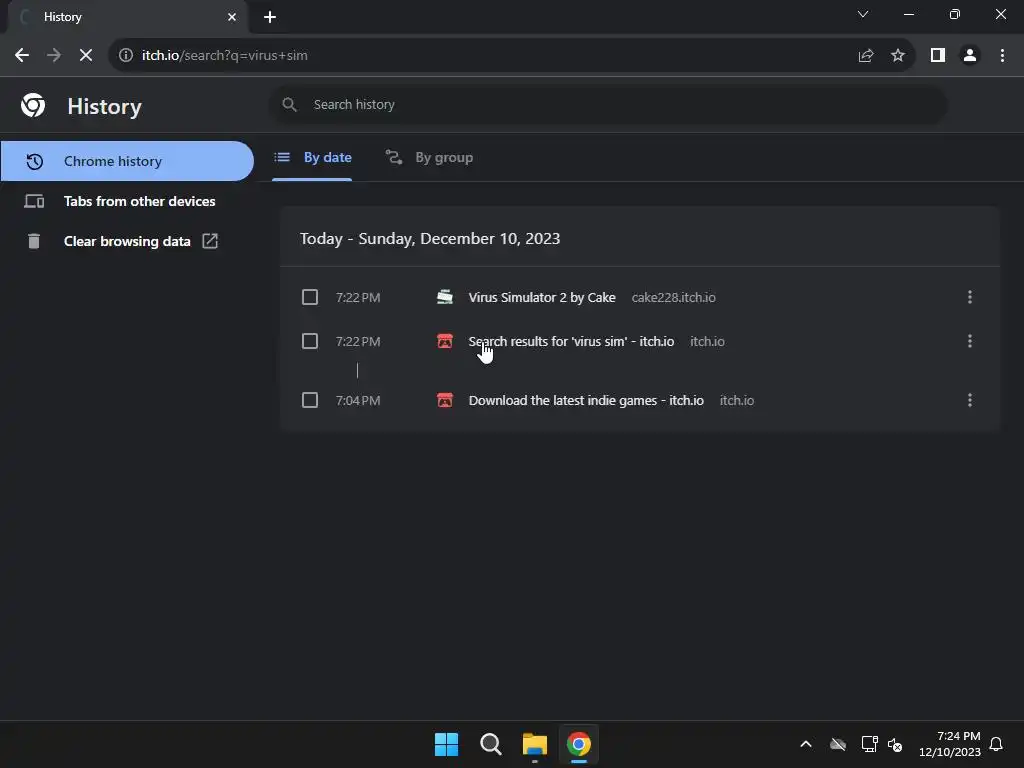Open Tabs from other devices
Image resolution: width=1024 pixels, height=768 pixels.
(127, 201)
